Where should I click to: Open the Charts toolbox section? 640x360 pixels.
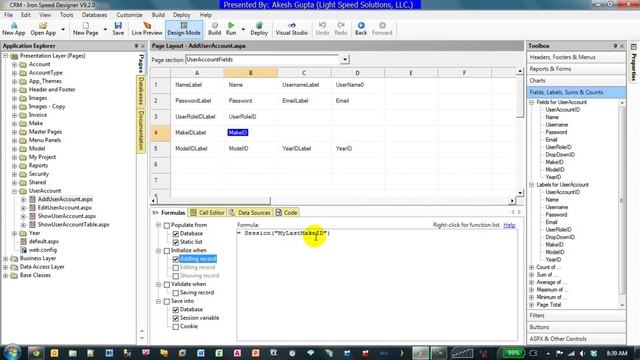(x=576, y=81)
